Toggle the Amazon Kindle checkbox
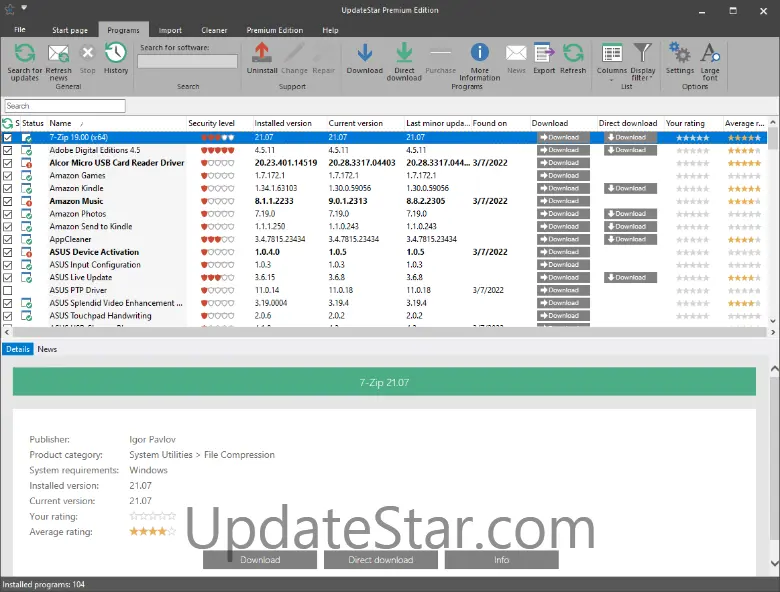The image size is (780, 592). (7, 189)
